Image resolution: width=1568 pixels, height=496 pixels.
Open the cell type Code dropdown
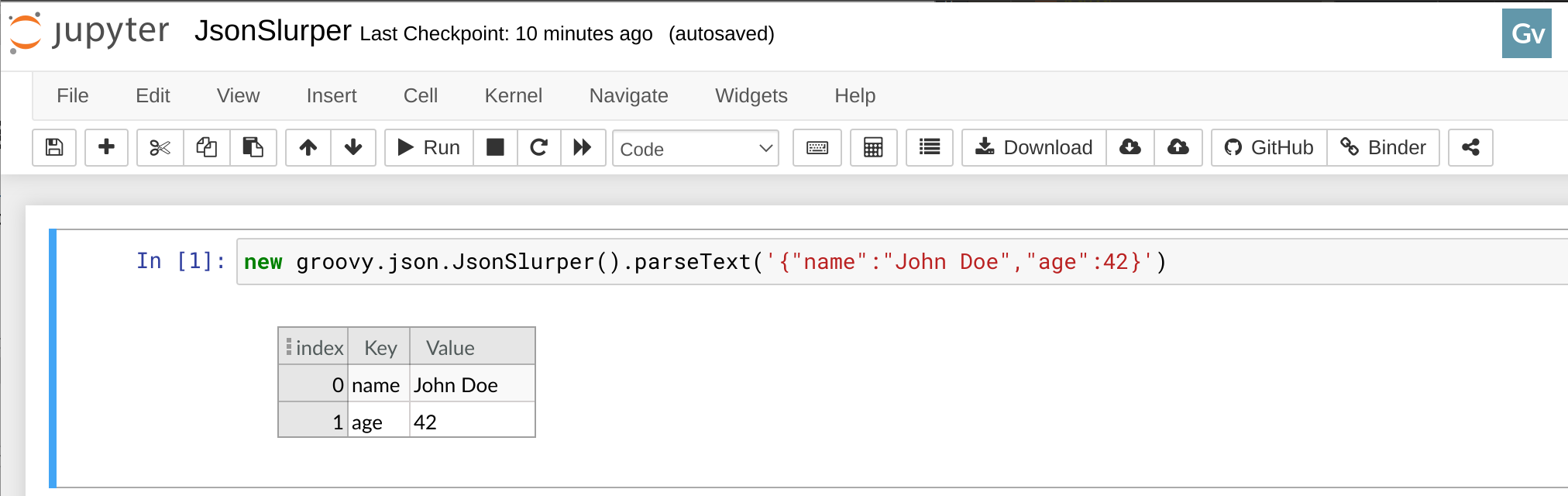(x=695, y=148)
